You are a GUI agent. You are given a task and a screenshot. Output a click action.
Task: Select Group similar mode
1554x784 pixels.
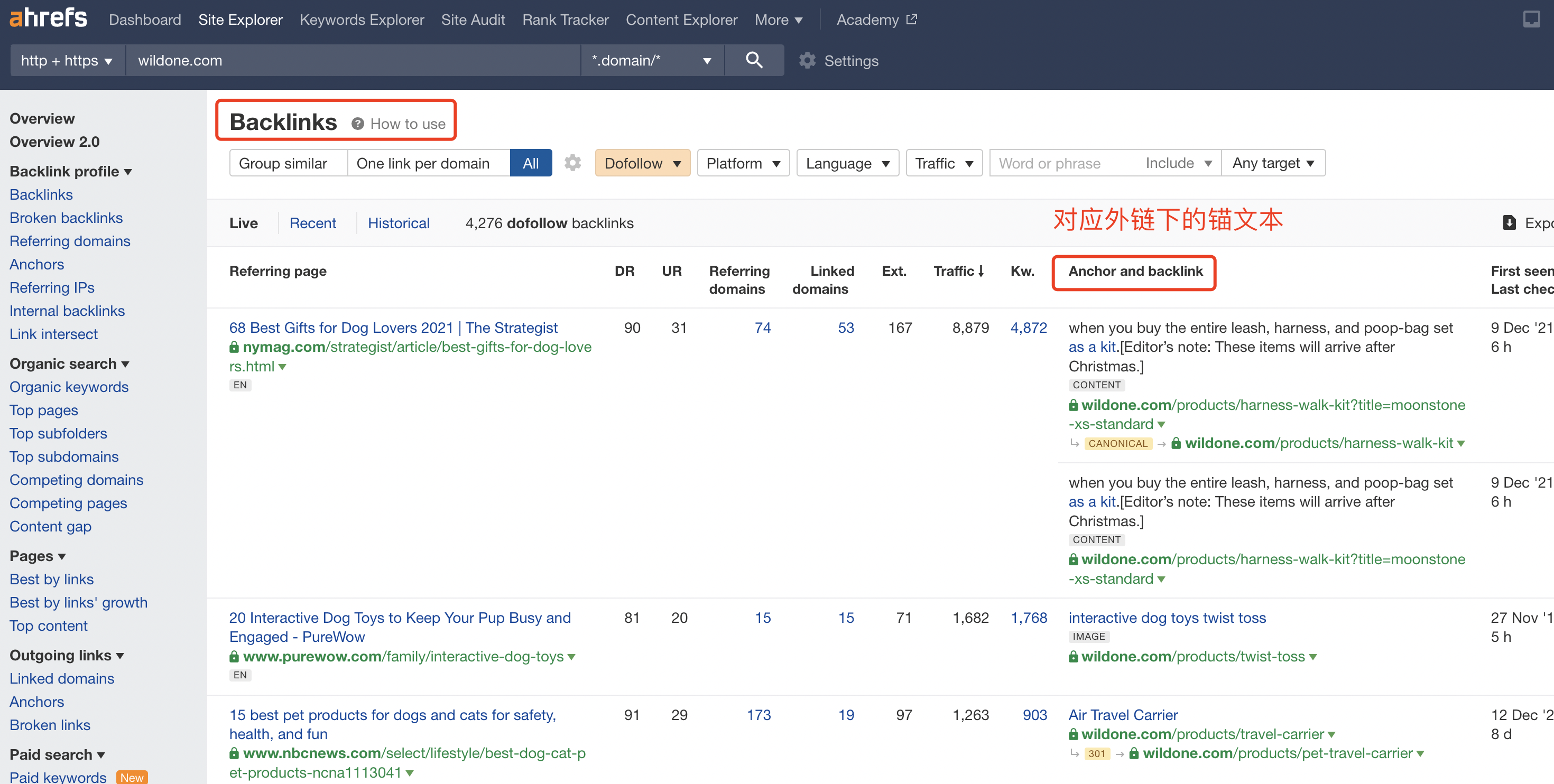289,163
